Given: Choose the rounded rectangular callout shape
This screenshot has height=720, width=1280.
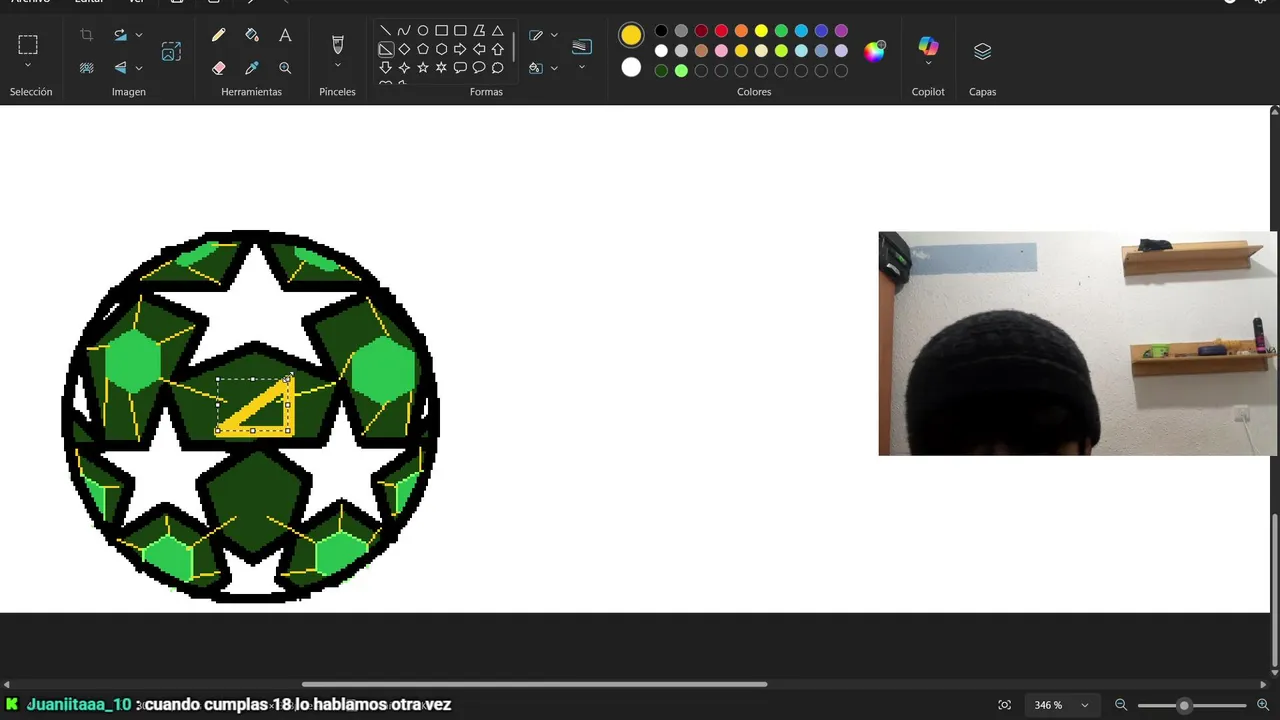Looking at the screenshot, I should 460,68.
